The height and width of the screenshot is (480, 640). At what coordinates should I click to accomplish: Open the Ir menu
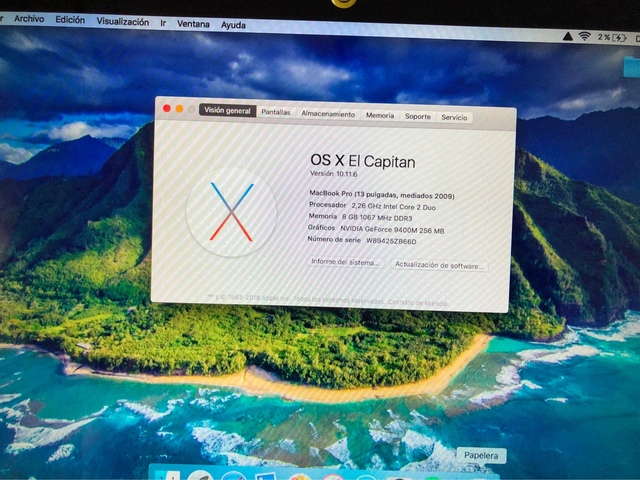point(163,22)
